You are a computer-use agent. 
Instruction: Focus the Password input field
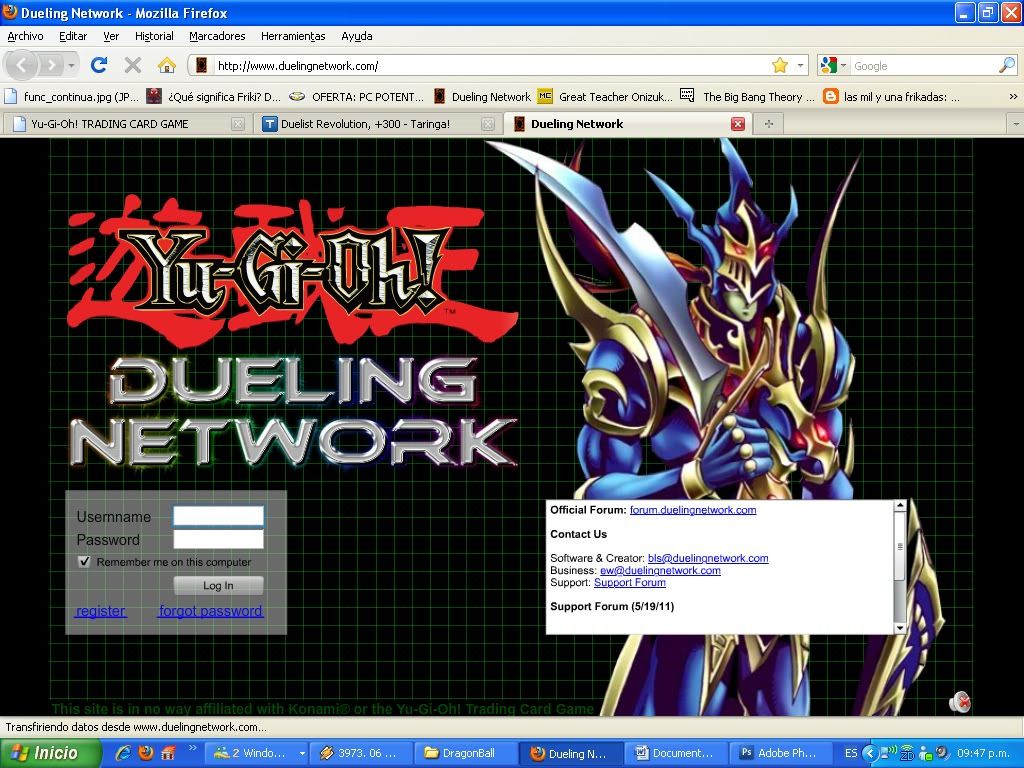pos(218,539)
